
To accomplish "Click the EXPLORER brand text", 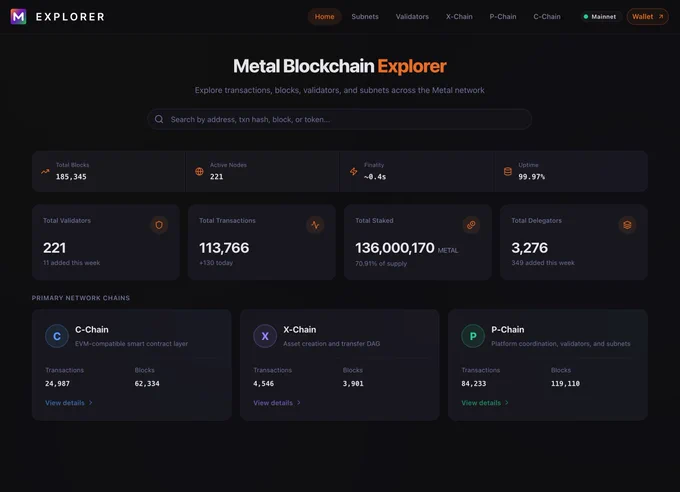I will (70, 16).
